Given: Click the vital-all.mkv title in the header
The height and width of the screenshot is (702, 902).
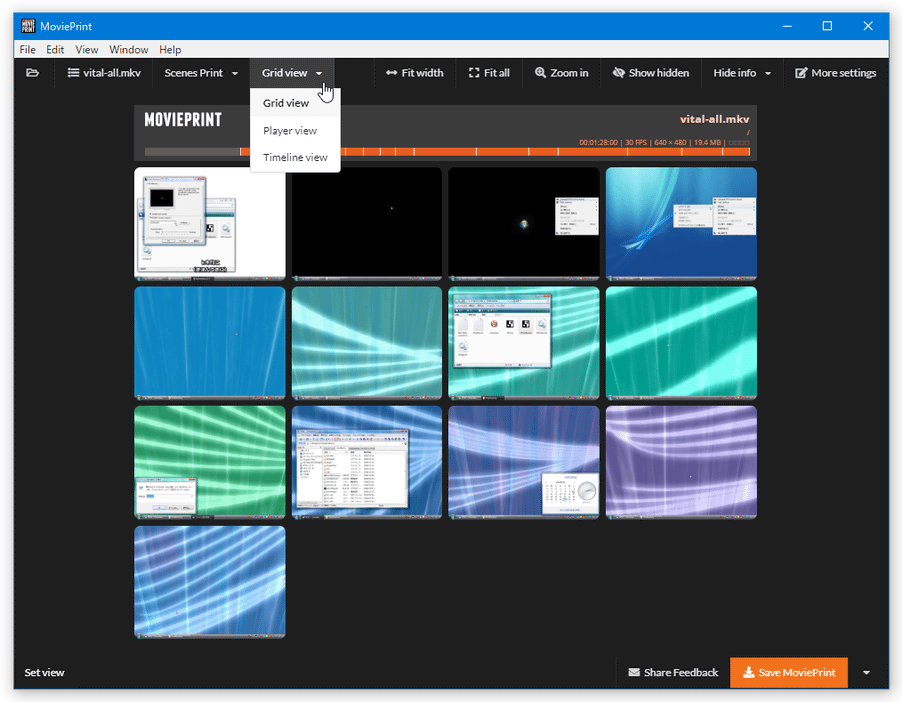Looking at the screenshot, I should pos(714,119).
